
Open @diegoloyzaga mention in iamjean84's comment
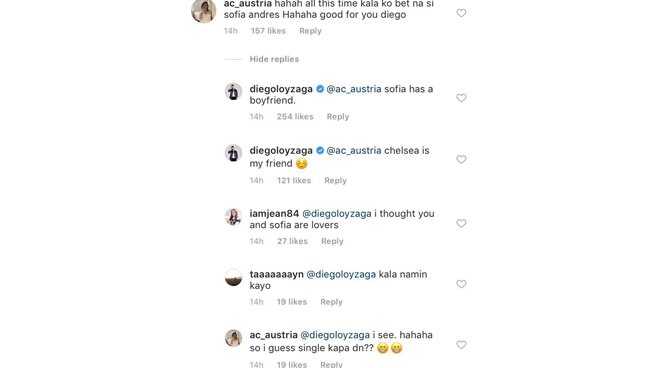(337, 214)
